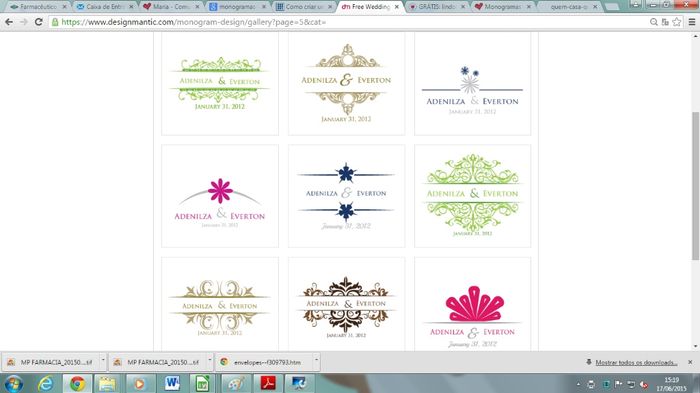This screenshot has height=393, width=700.
Task: Select the gold scrollwork monogram with January date
Action: 346,83
